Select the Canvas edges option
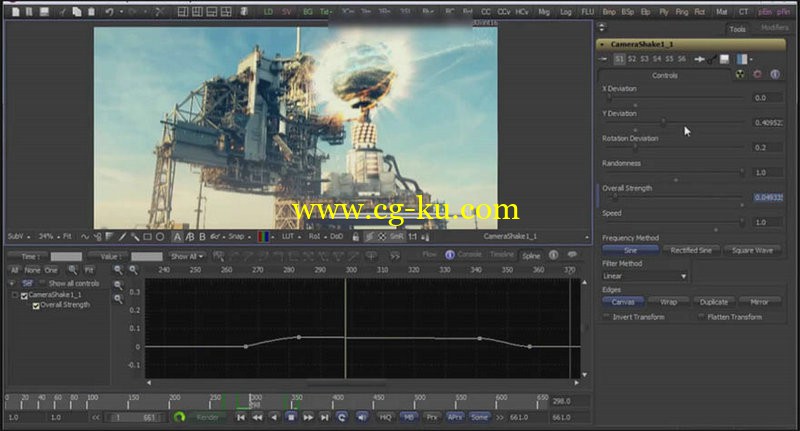The width and height of the screenshot is (800, 431). [623, 302]
